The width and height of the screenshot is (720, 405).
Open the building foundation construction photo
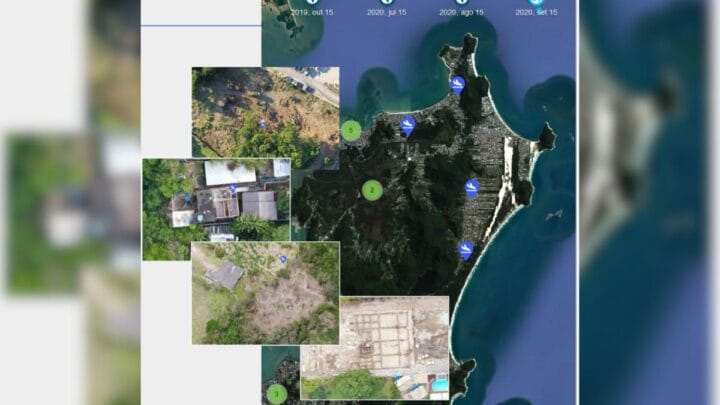click(x=375, y=345)
